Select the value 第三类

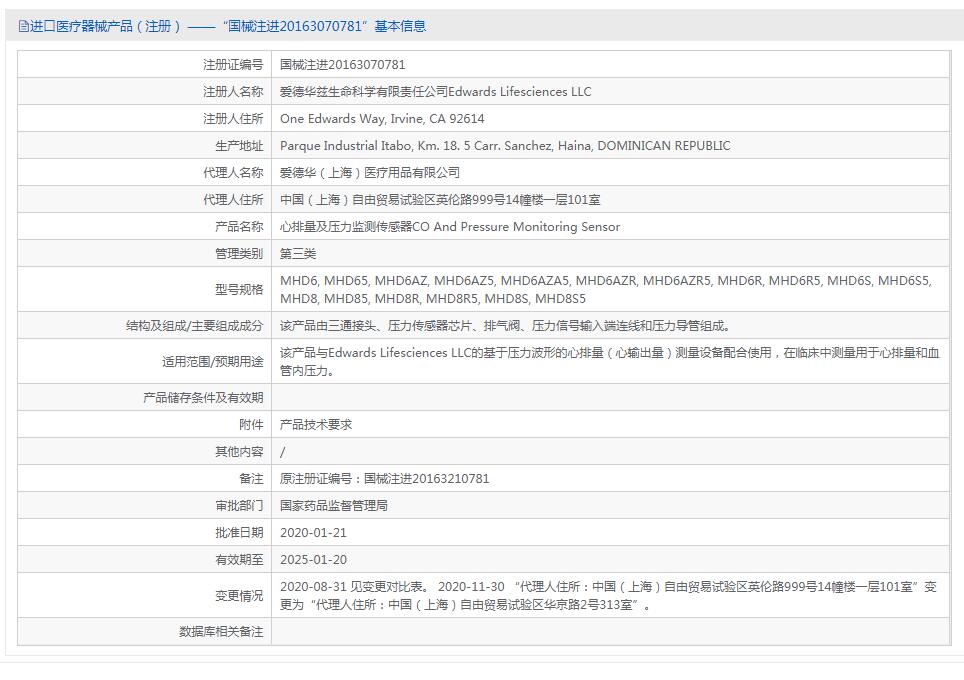click(298, 254)
